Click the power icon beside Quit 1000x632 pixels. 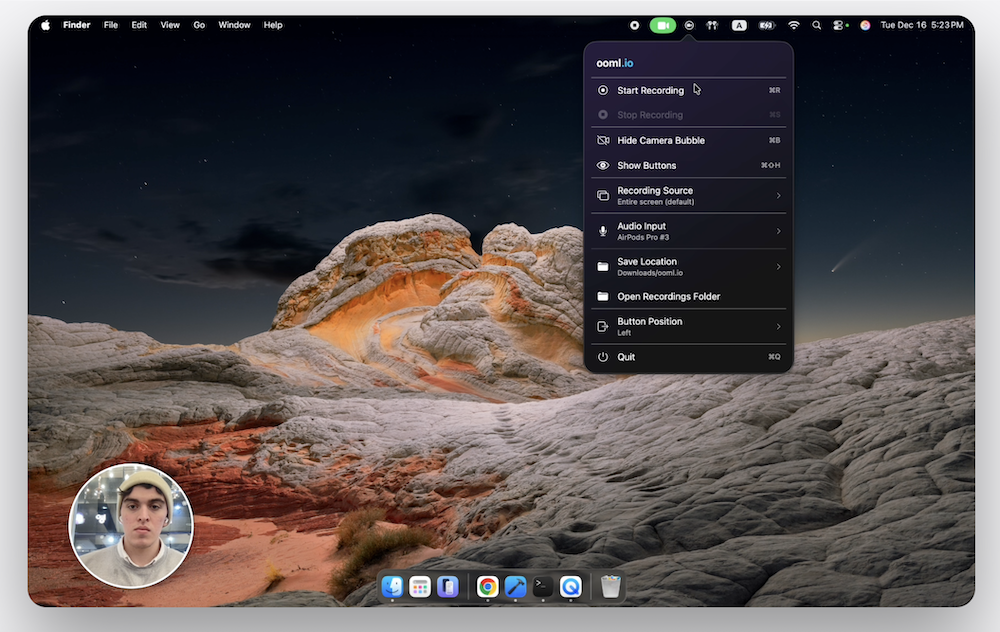[x=603, y=357]
